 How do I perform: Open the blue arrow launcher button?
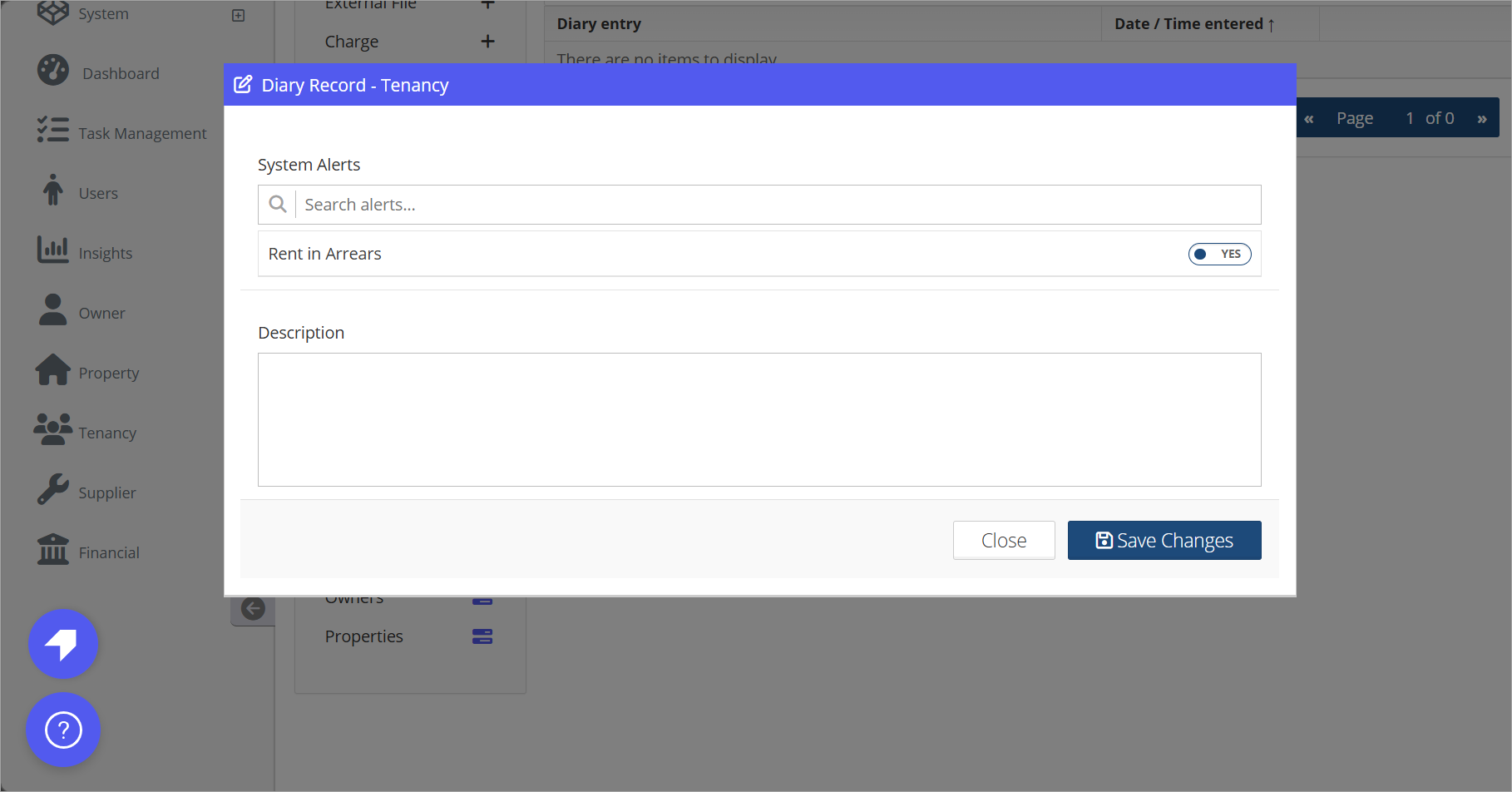click(63, 644)
